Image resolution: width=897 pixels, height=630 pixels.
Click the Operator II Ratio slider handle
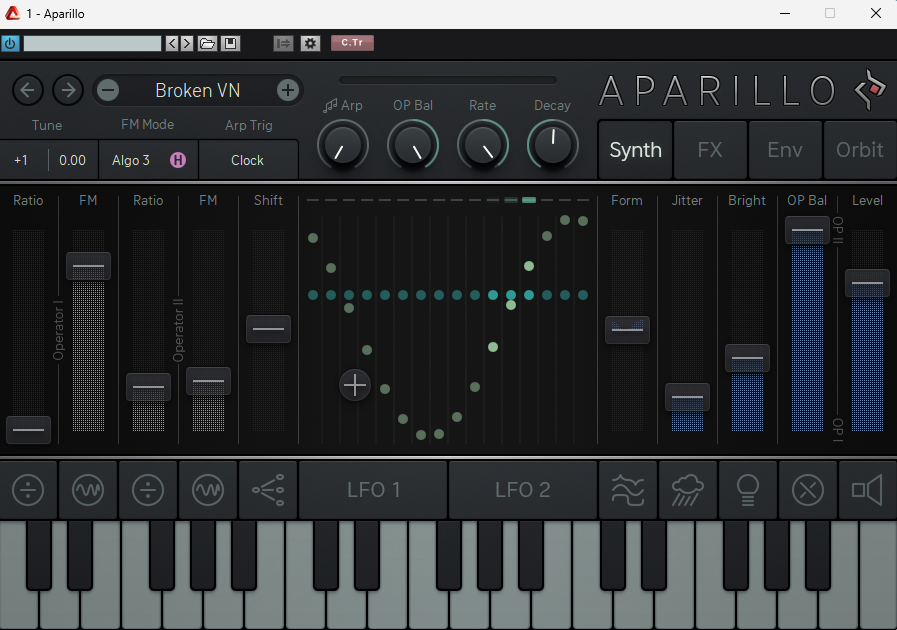[148, 387]
